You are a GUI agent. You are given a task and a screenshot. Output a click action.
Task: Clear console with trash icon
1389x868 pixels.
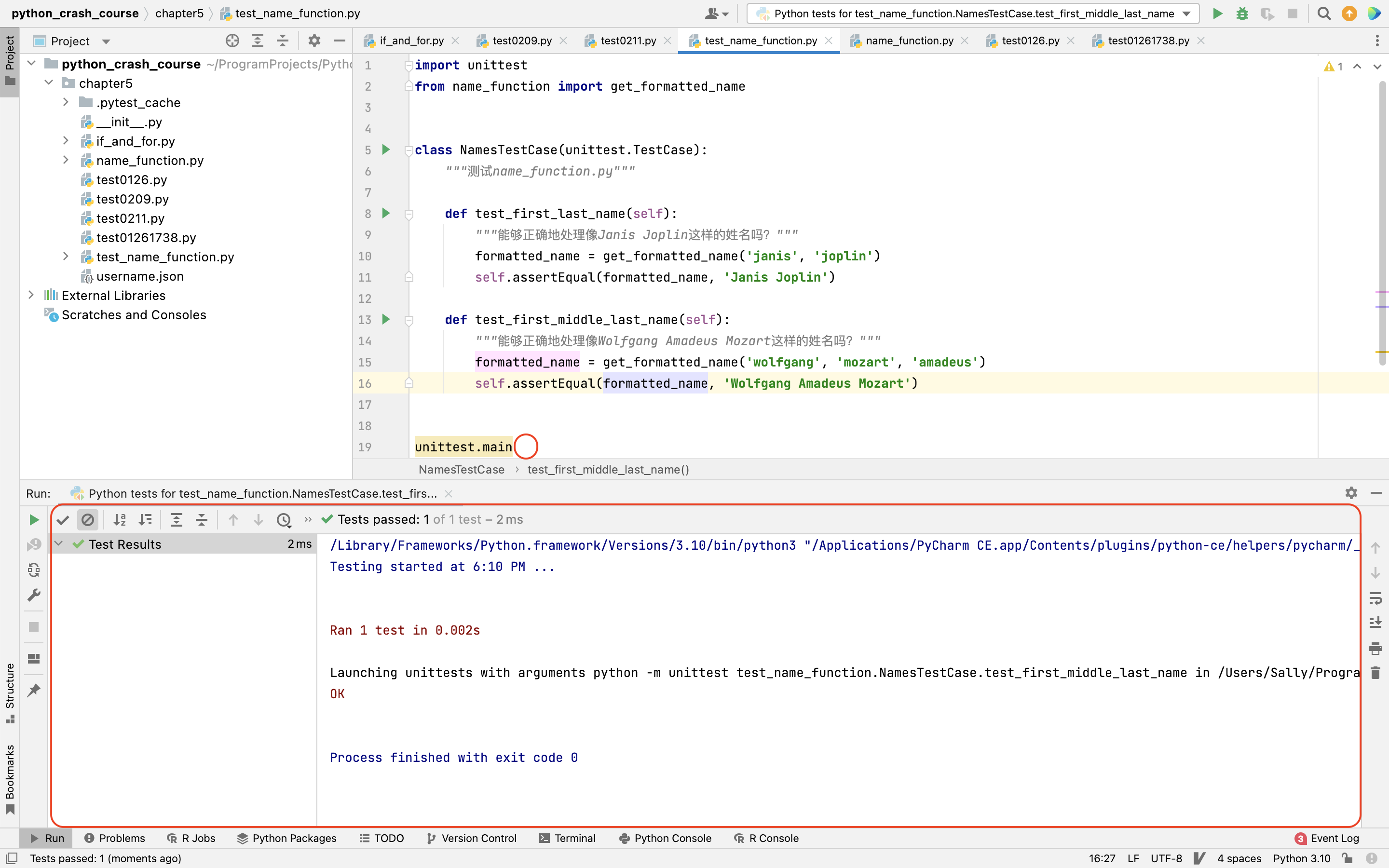click(1375, 673)
